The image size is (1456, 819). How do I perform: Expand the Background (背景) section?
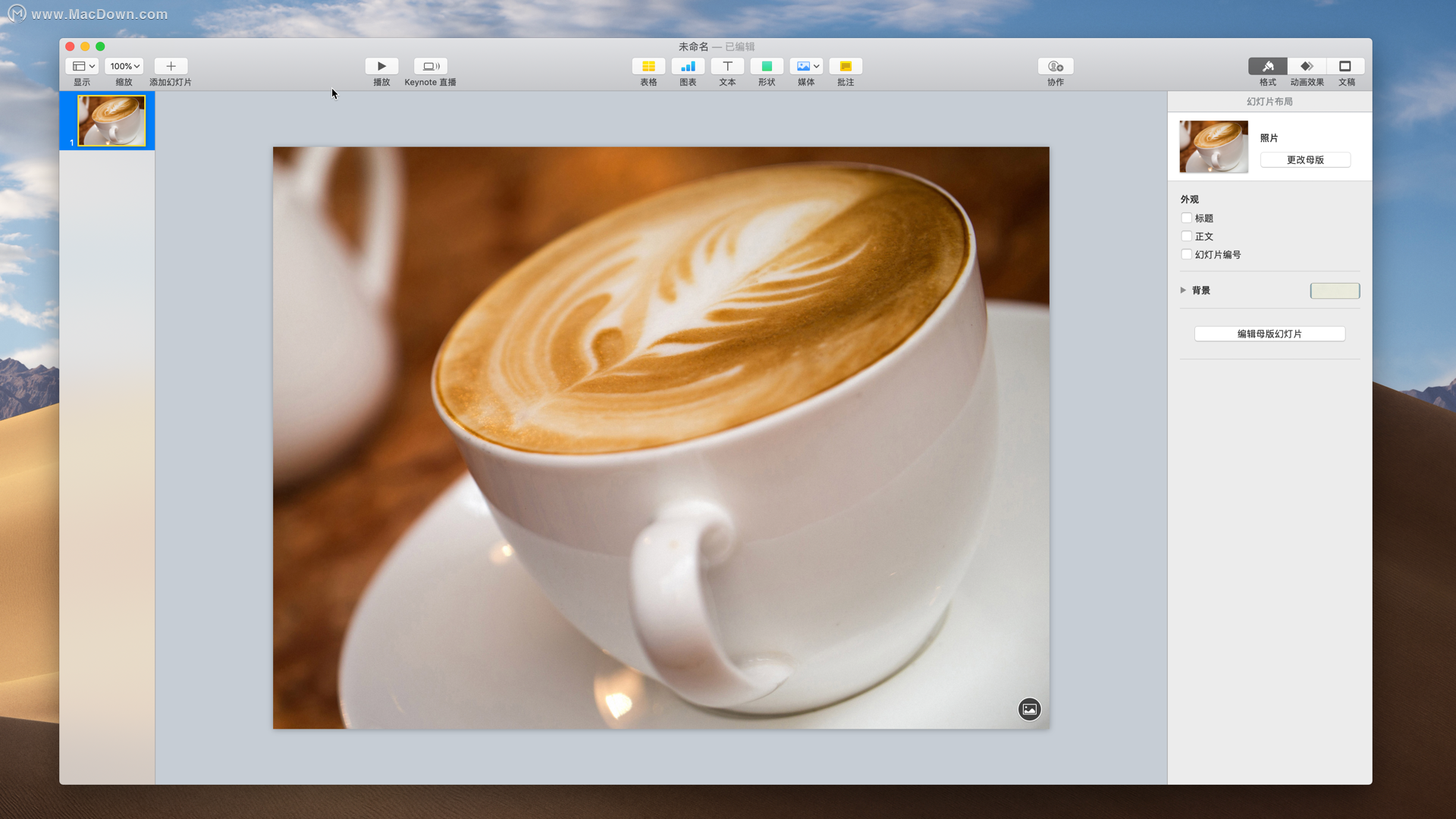click(x=1183, y=290)
